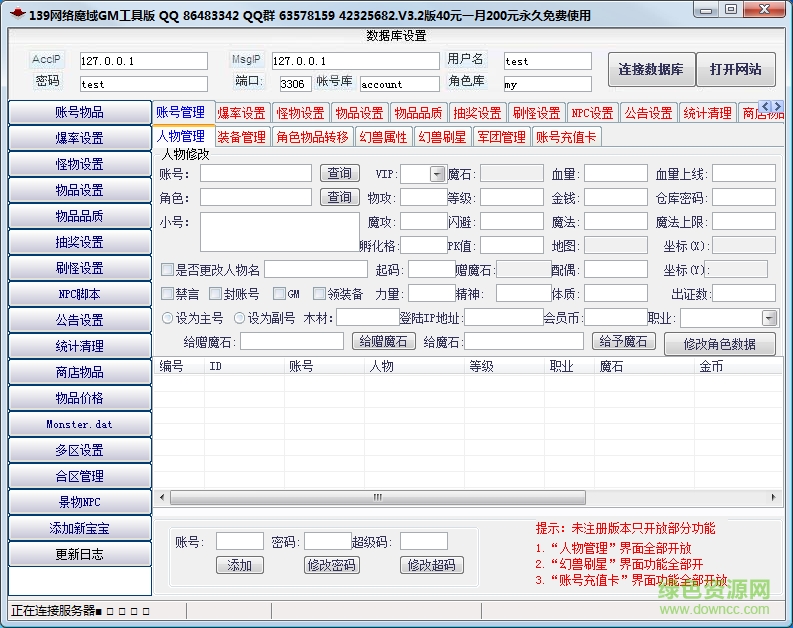This screenshot has height=628, width=793.
Task: Open the VIP dropdown list
Action: pyautogui.click(x=437, y=174)
